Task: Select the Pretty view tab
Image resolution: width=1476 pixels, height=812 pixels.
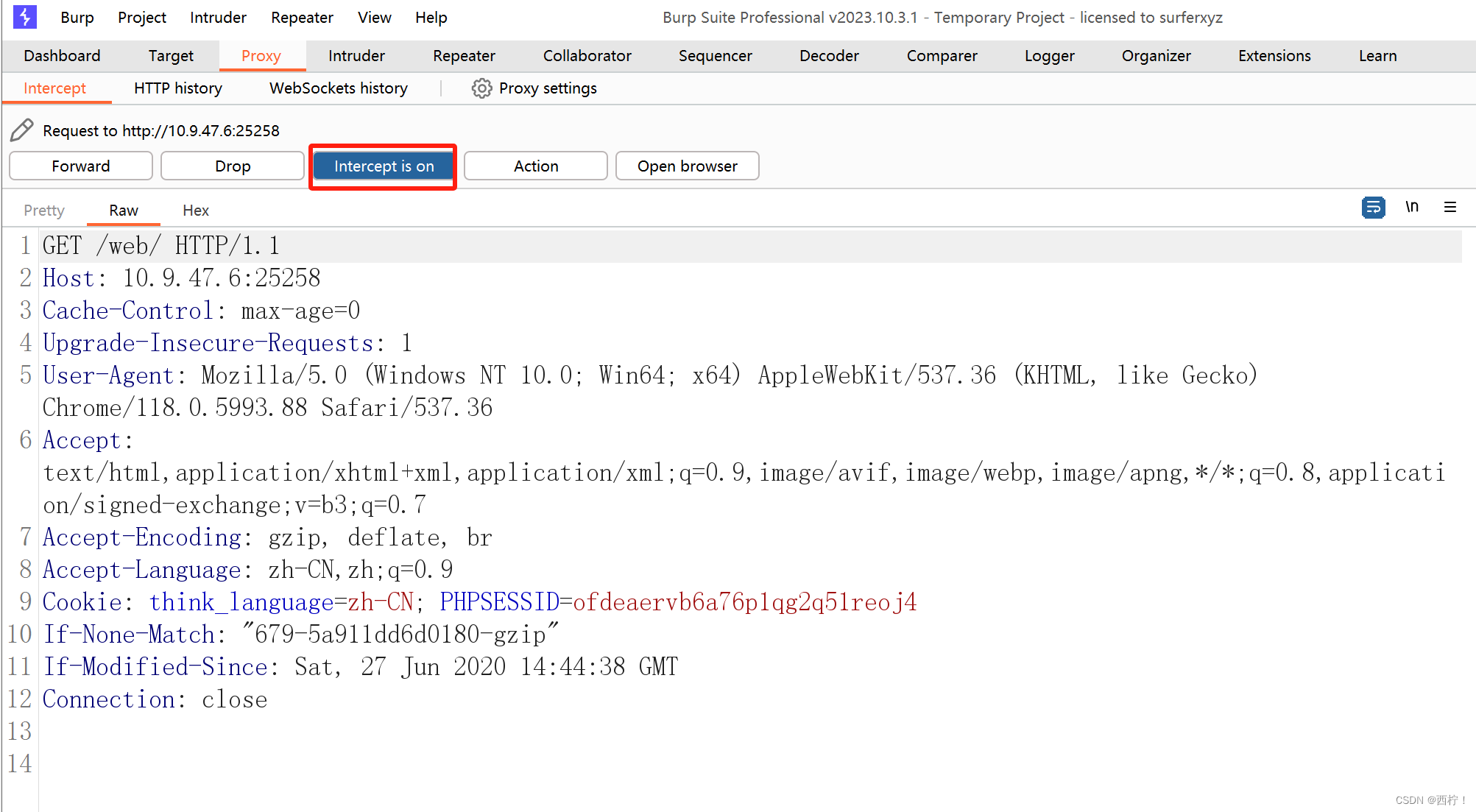Action: coord(44,211)
